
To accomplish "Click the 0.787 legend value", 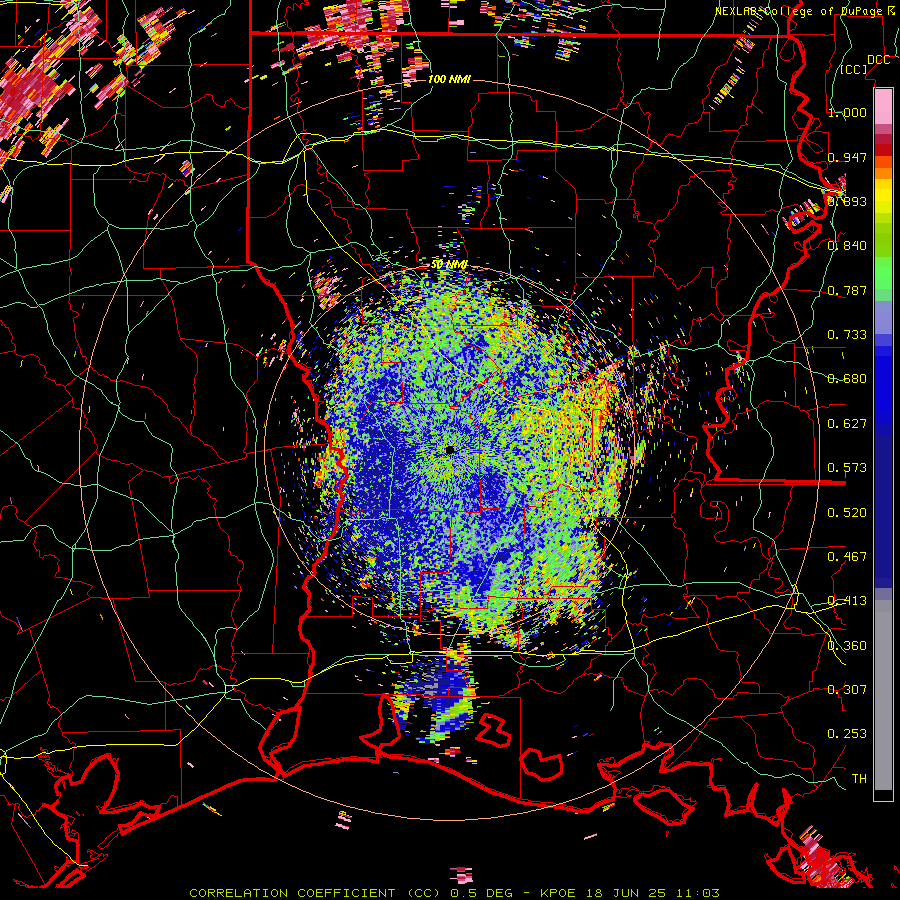I will 847,290.
